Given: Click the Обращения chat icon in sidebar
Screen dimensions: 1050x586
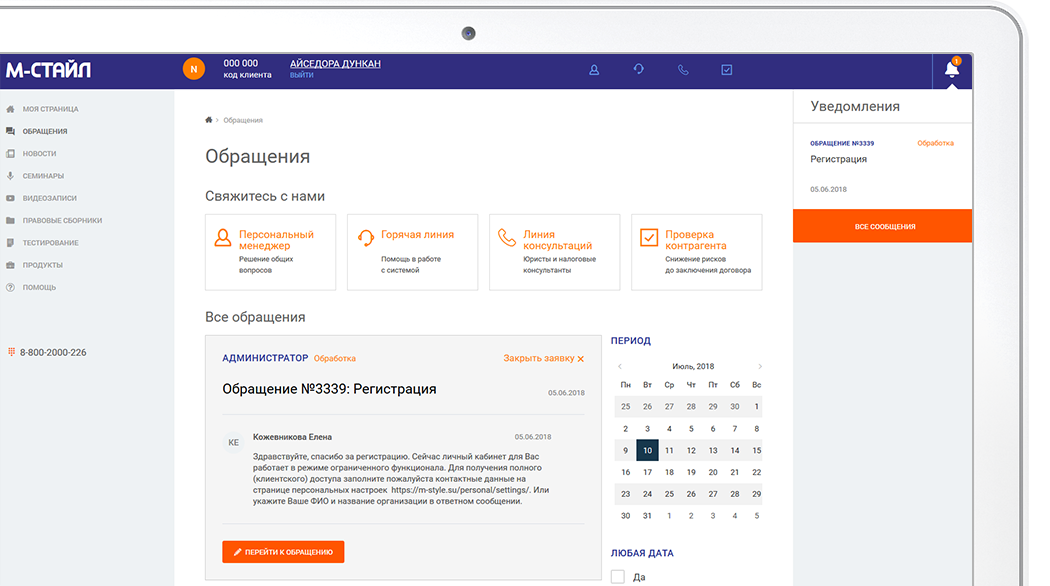Looking at the screenshot, I should (10, 131).
